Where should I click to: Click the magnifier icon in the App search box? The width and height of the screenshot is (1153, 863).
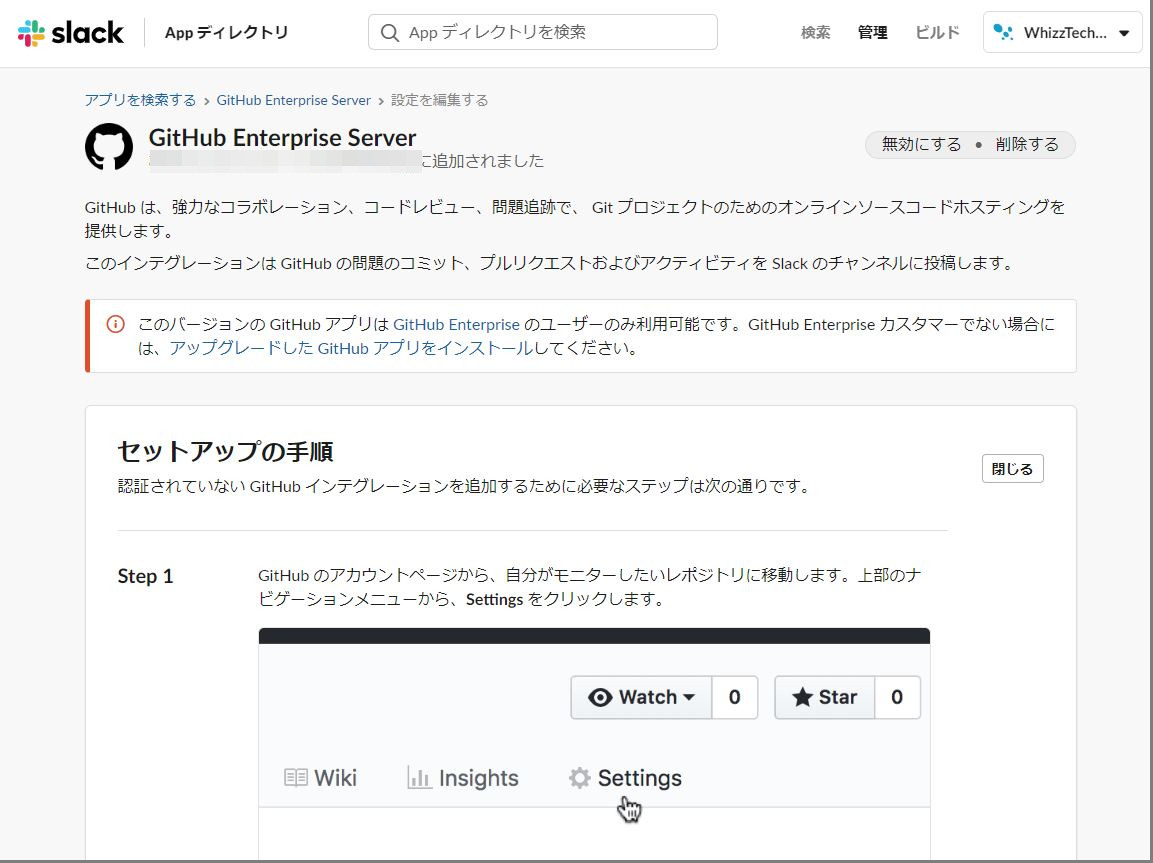(390, 32)
